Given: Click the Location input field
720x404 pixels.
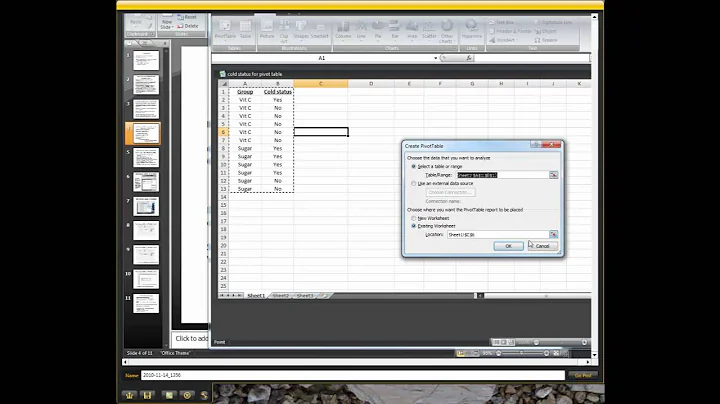Looking at the screenshot, I should [x=498, y=235].
